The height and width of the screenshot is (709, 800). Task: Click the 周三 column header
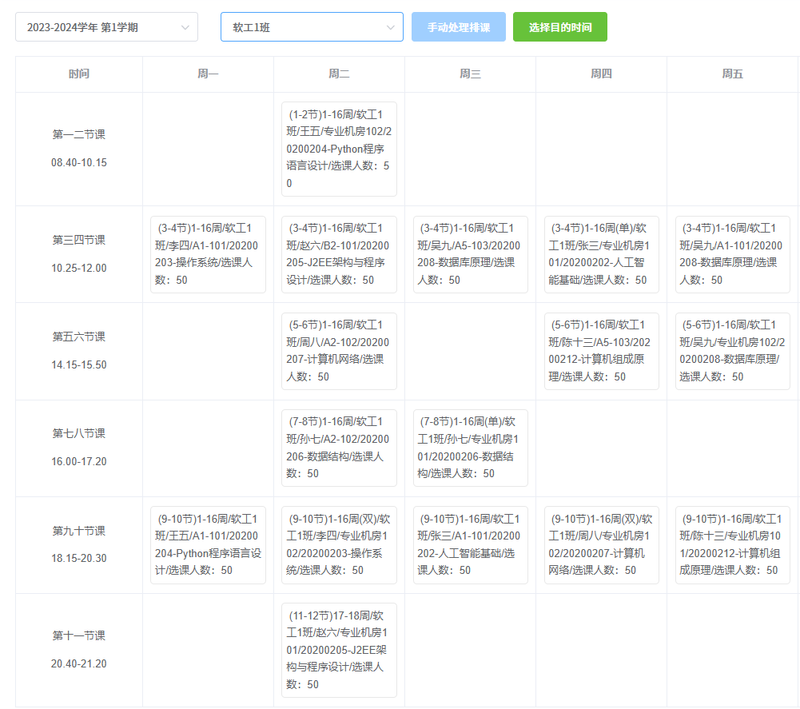click(x=470, y=74)
